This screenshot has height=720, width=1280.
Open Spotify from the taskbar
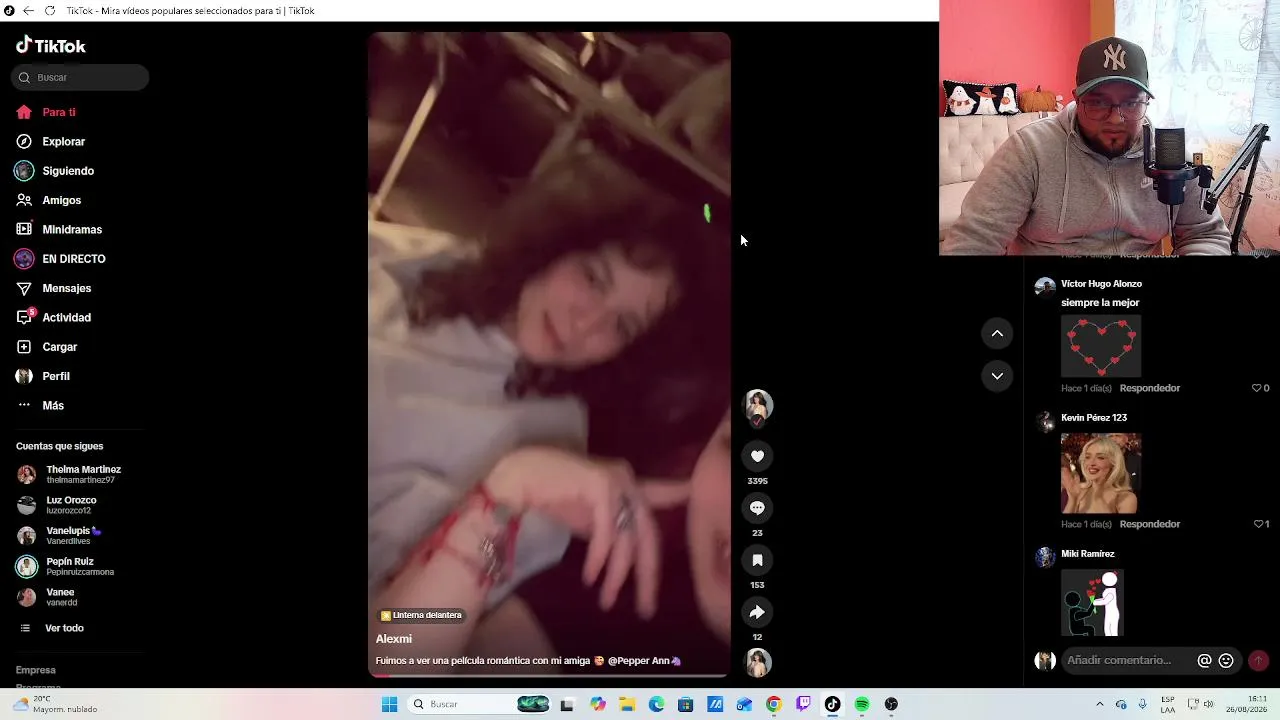(x=862, y=704)
